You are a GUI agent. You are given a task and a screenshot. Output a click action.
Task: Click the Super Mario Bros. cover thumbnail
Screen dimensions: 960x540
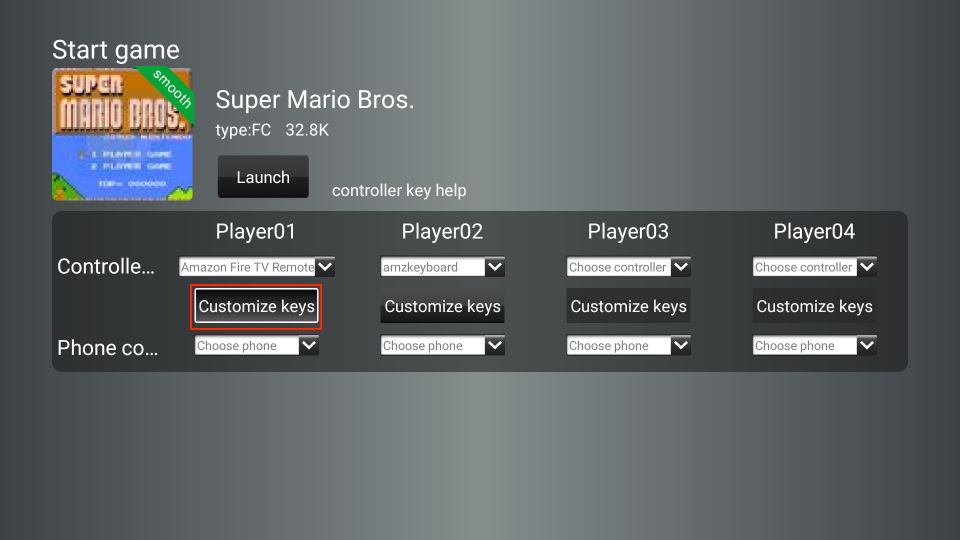(x=122, y=134)
